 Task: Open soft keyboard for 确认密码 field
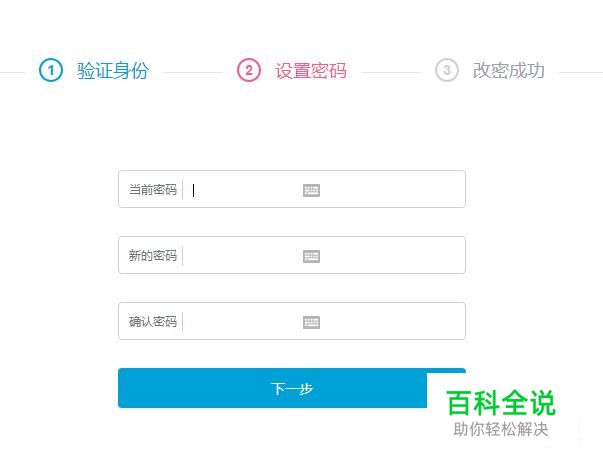[311, 322]
